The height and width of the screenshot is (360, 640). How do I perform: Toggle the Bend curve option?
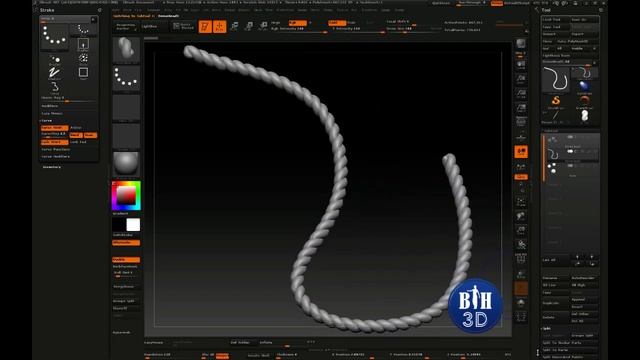pyautogui.click(x=76, y=135)
